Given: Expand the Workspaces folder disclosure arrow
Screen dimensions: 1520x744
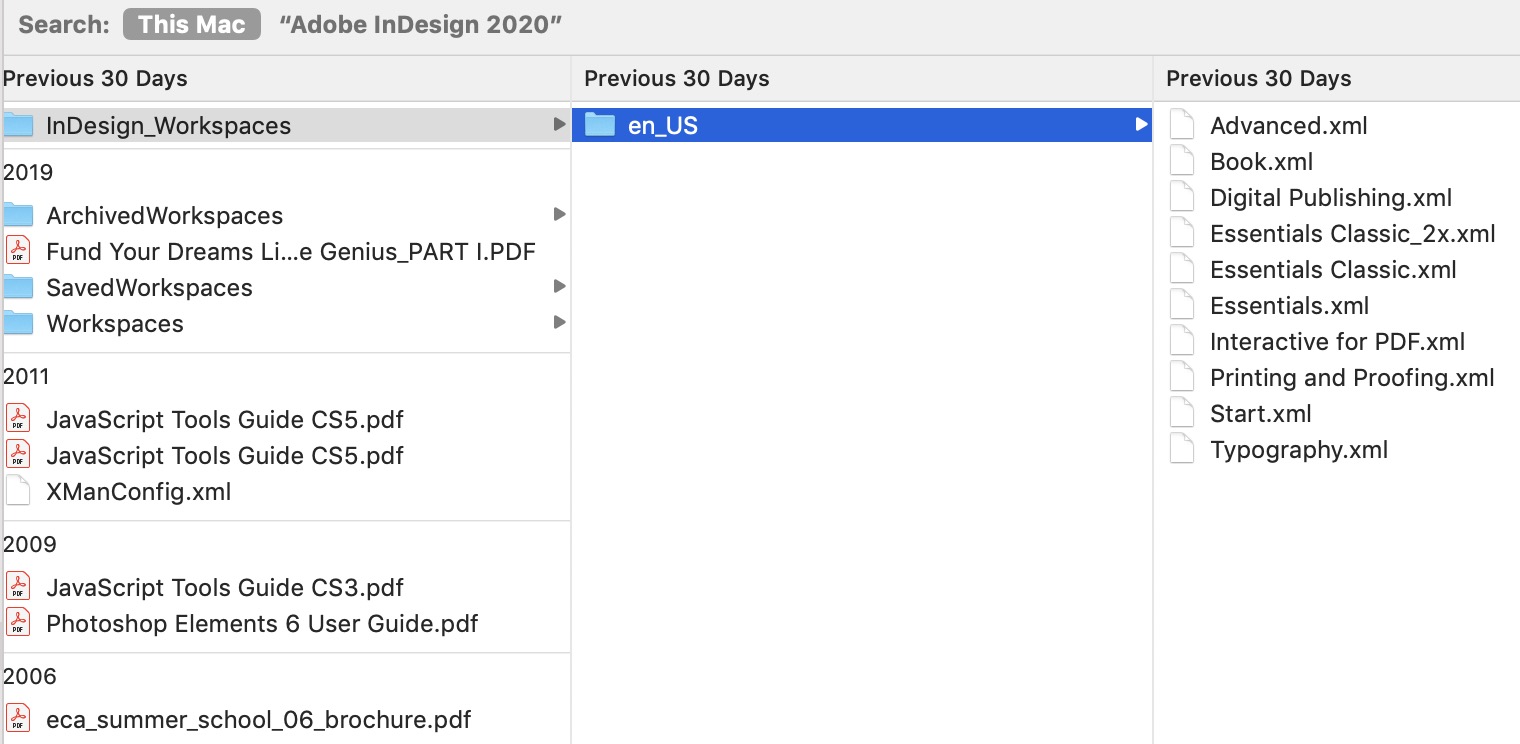Looking at the screenshot, I should point(559,323).
